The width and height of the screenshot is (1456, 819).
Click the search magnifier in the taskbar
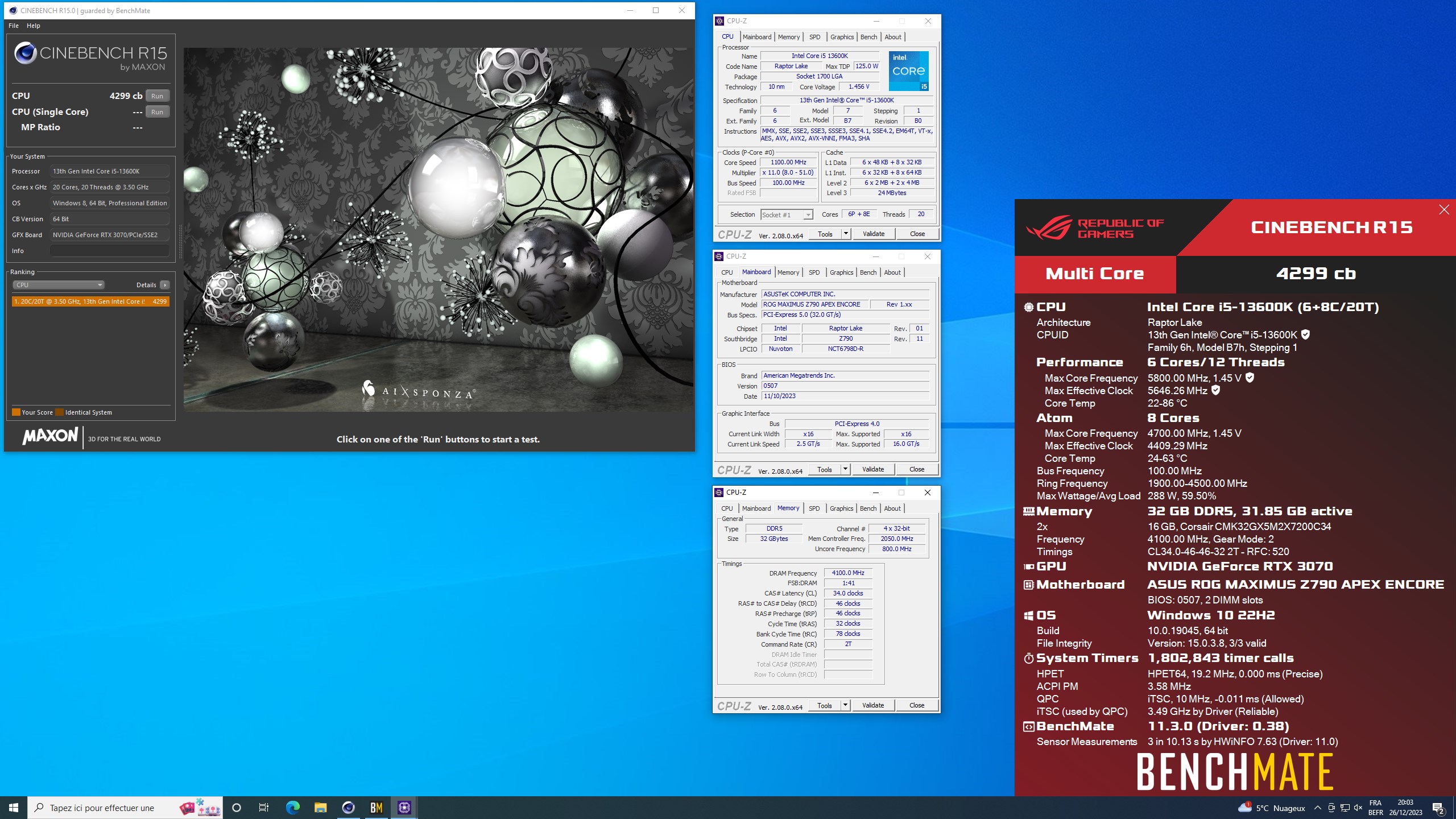point(39,808)
